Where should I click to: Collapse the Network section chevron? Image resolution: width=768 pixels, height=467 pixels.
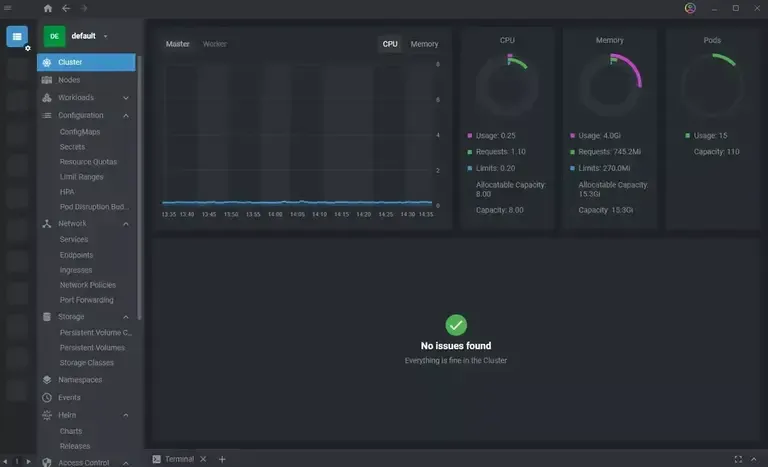(126, 224)
